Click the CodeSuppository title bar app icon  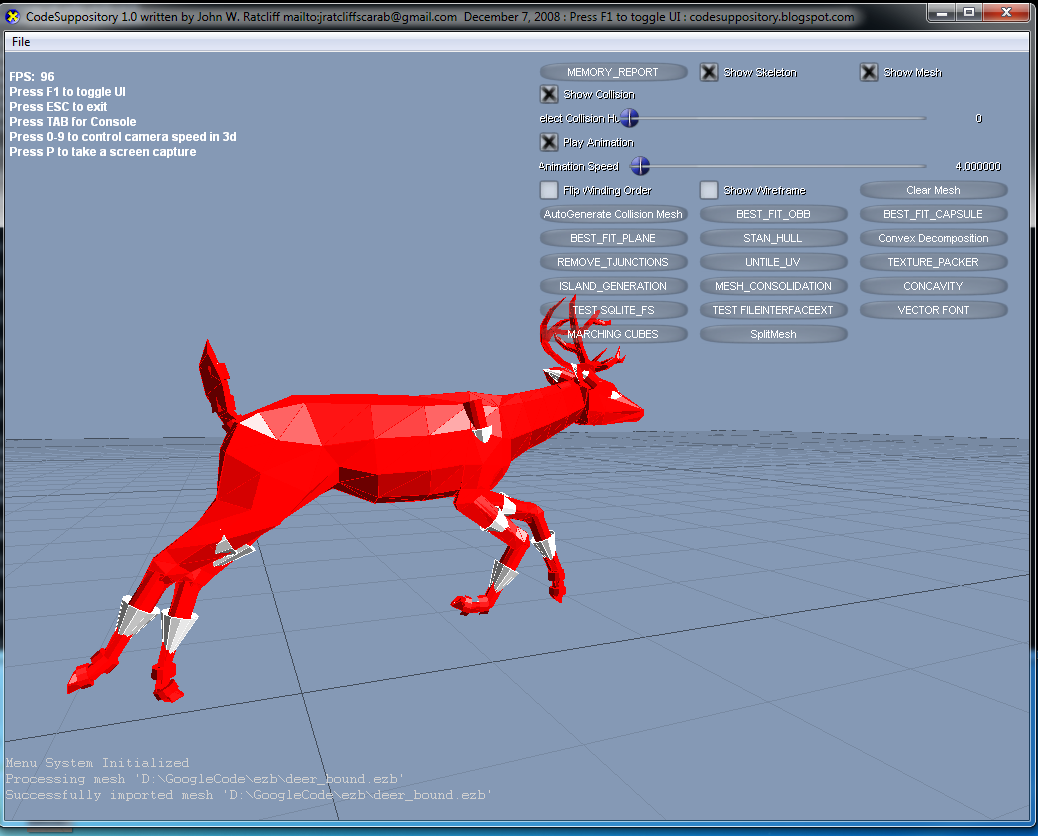coord(13,16)
